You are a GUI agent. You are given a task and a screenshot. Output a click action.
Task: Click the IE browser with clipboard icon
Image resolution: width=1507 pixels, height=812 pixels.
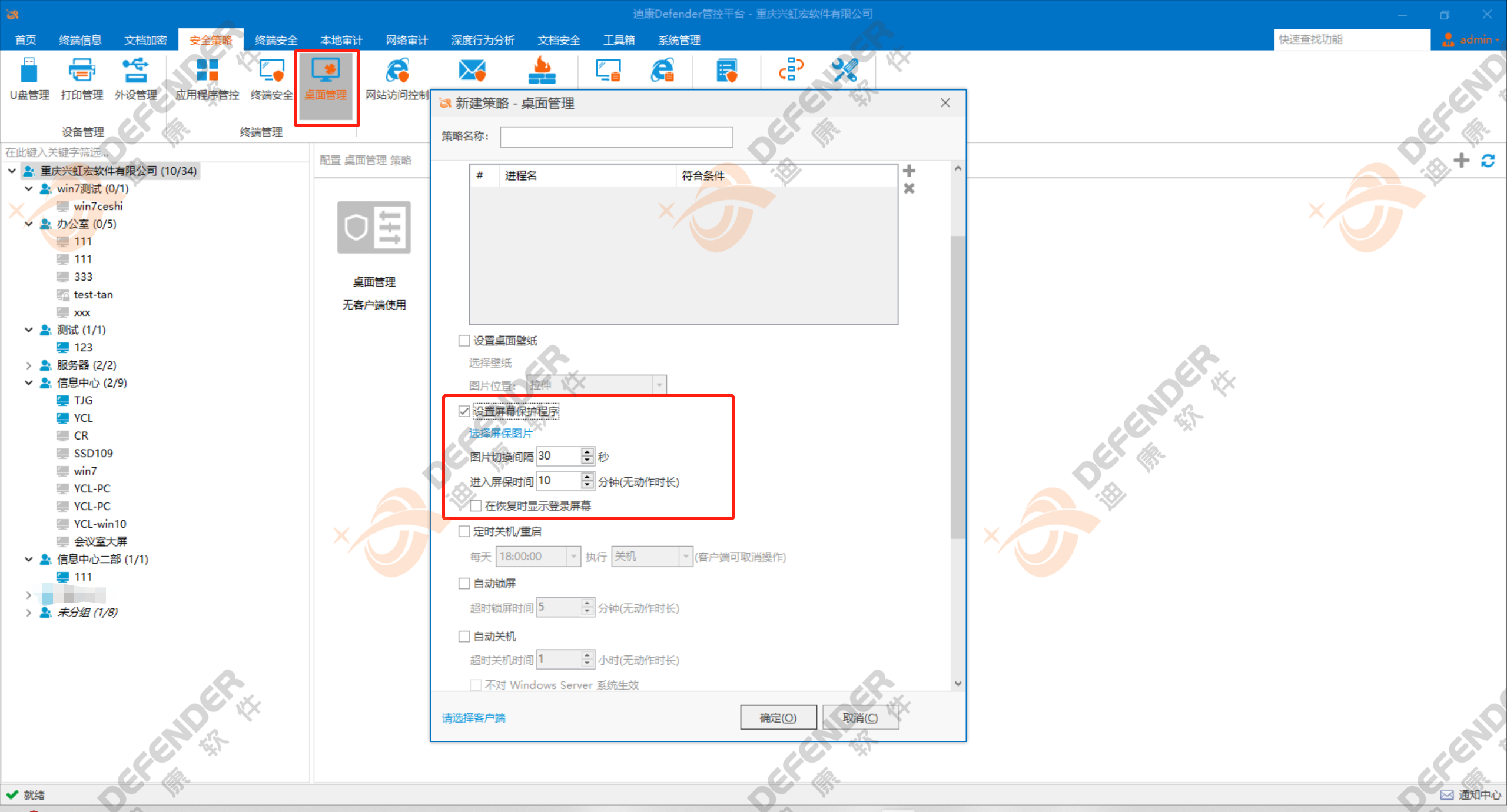click(x=662, y=71)
